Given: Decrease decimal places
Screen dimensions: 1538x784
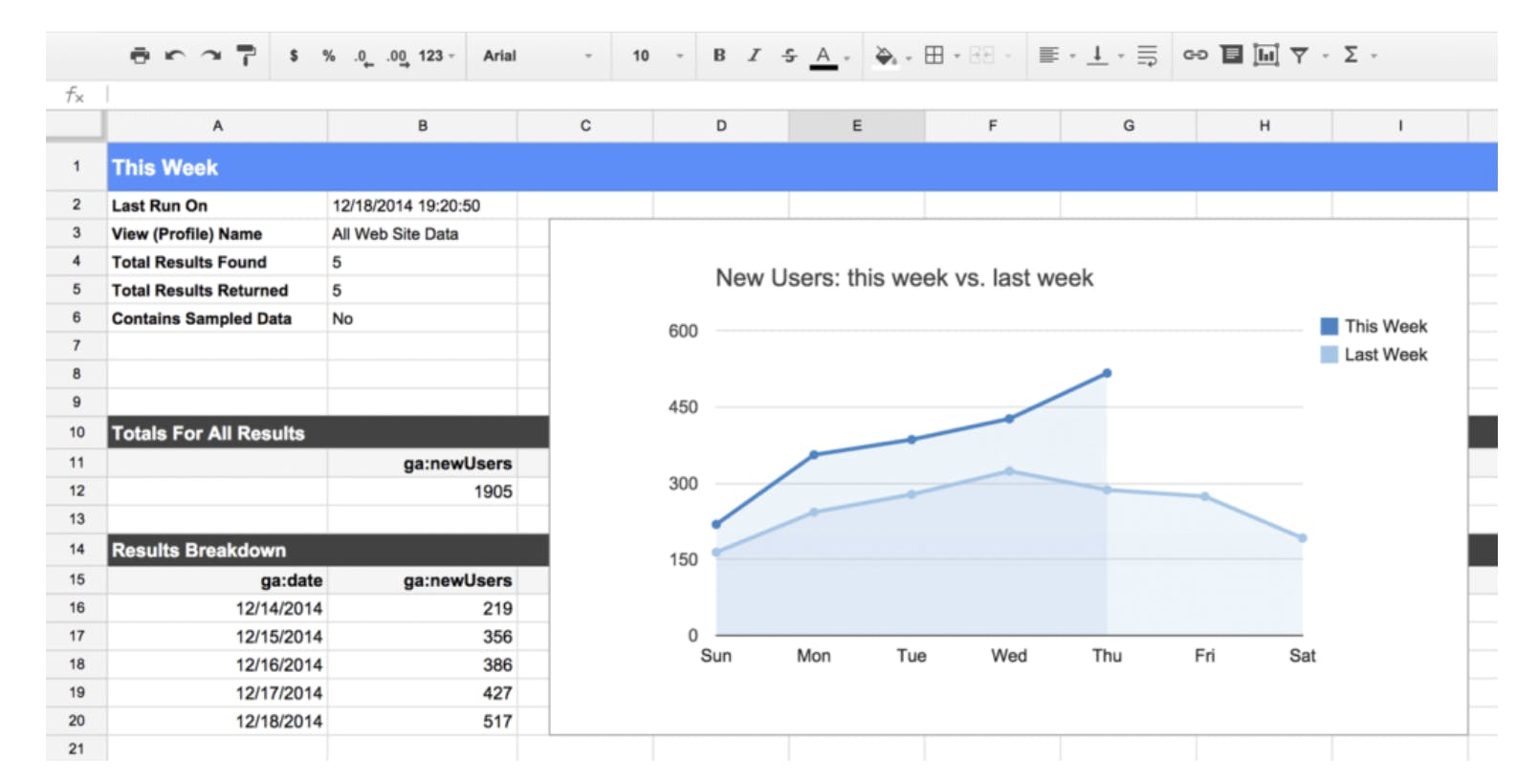Looking at the screenshot, I should pyautogui.click(x=363, y=56).
